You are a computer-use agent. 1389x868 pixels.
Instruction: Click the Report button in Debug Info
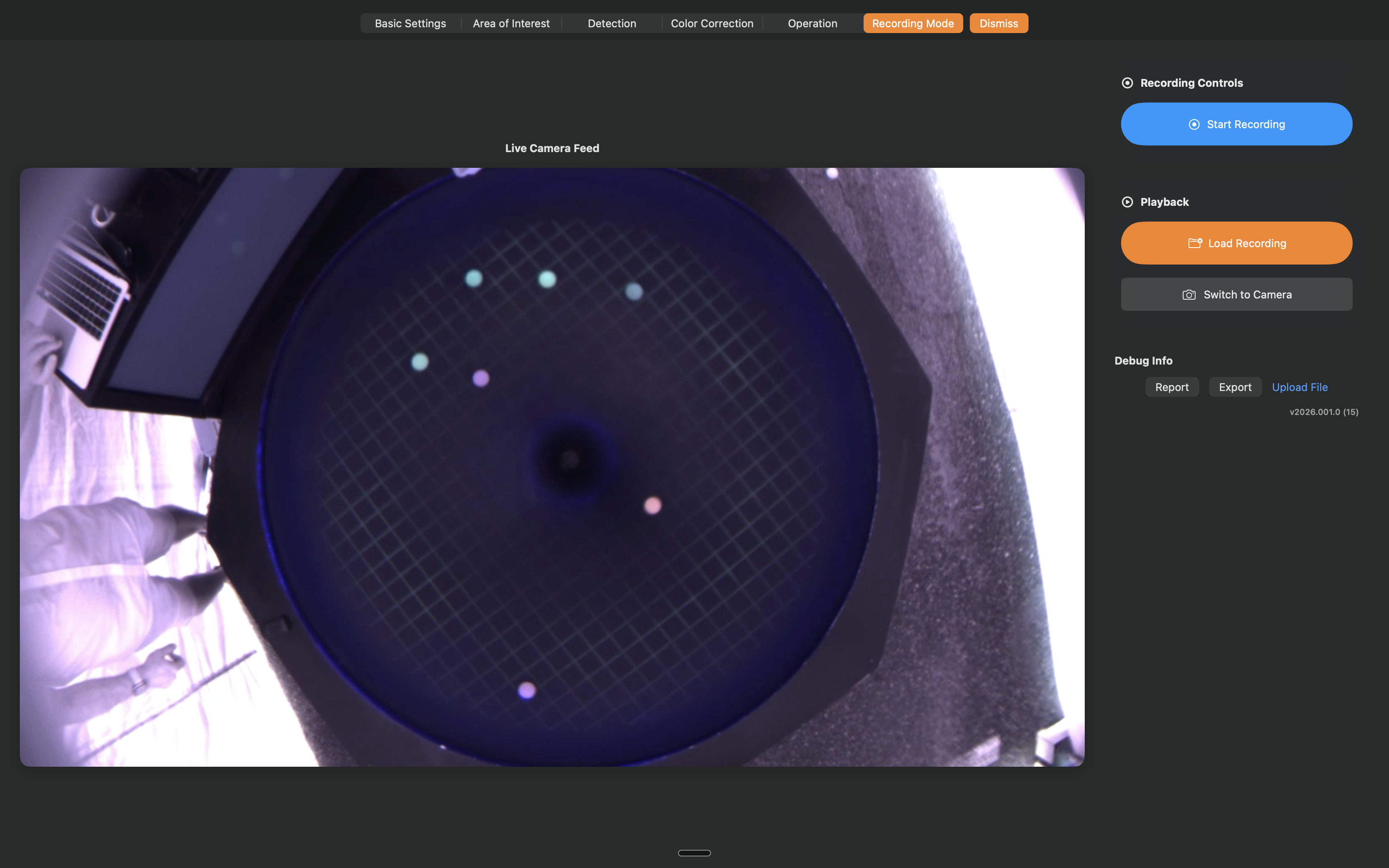[x=1172, y=387]
